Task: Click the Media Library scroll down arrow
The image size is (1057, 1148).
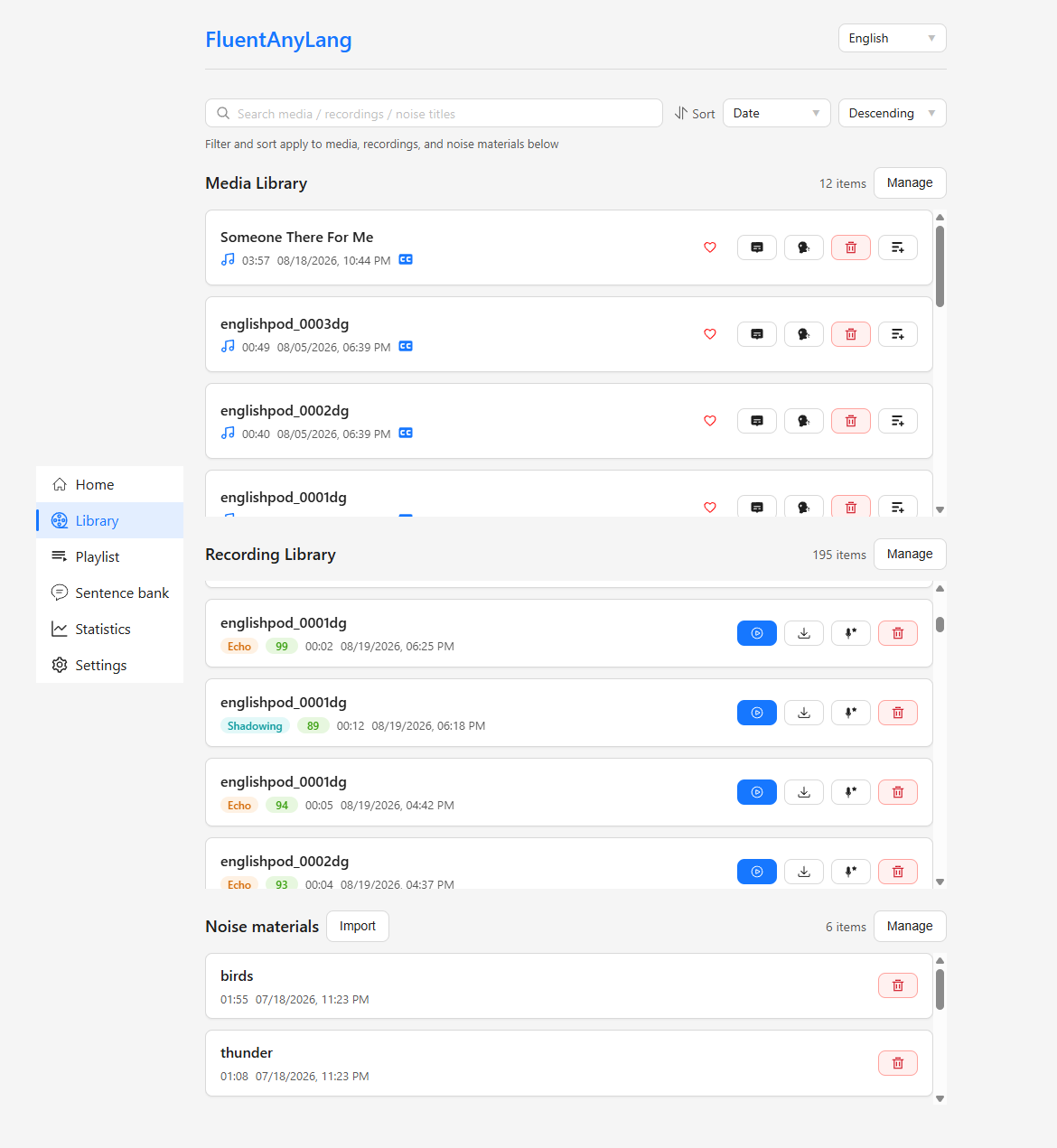Action: tap(940, 510)
